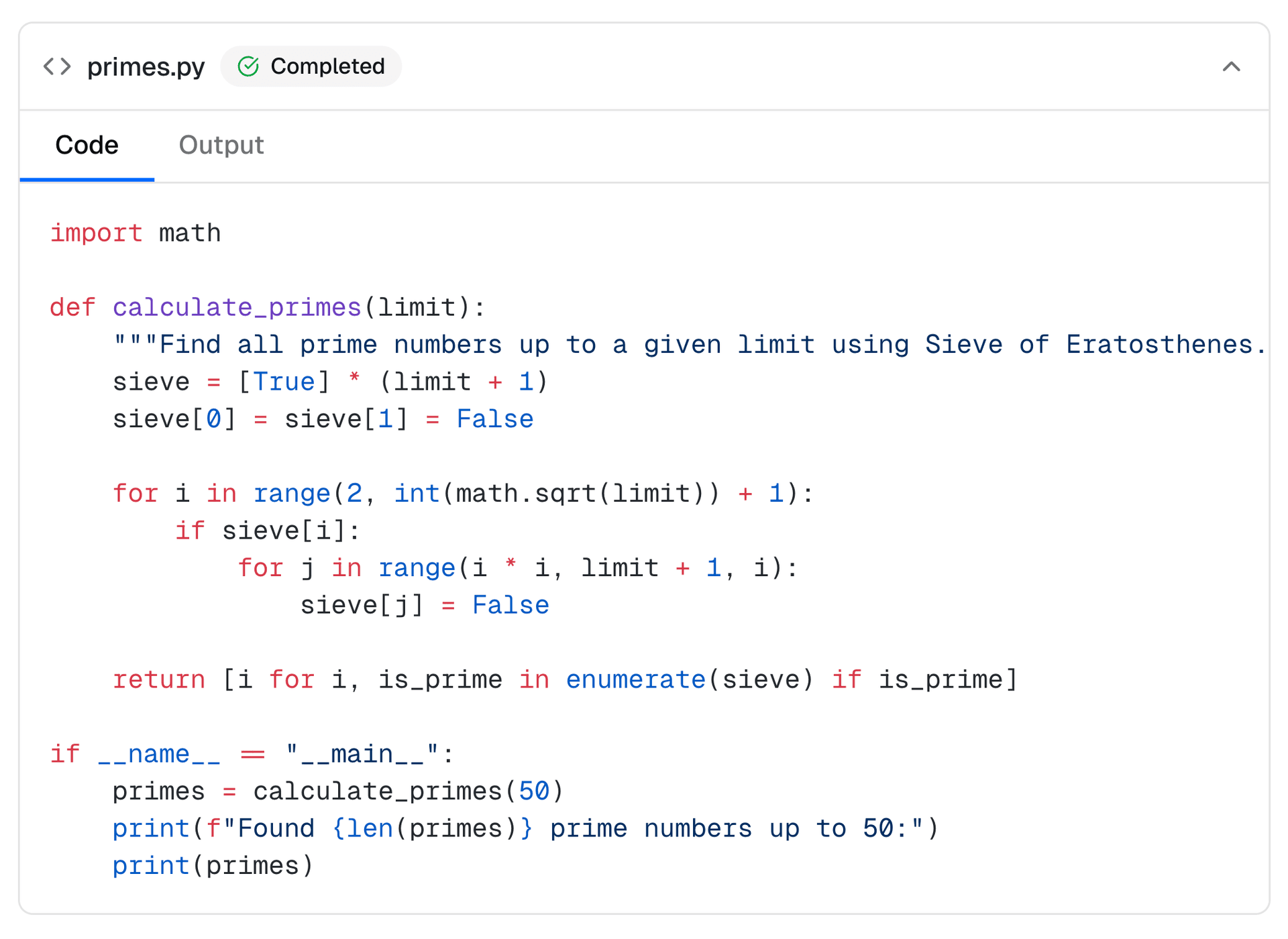Click the 'sieve[j] = False' statement
Image resolution: width=1288 pixels, height=939 pixels.
424,606
